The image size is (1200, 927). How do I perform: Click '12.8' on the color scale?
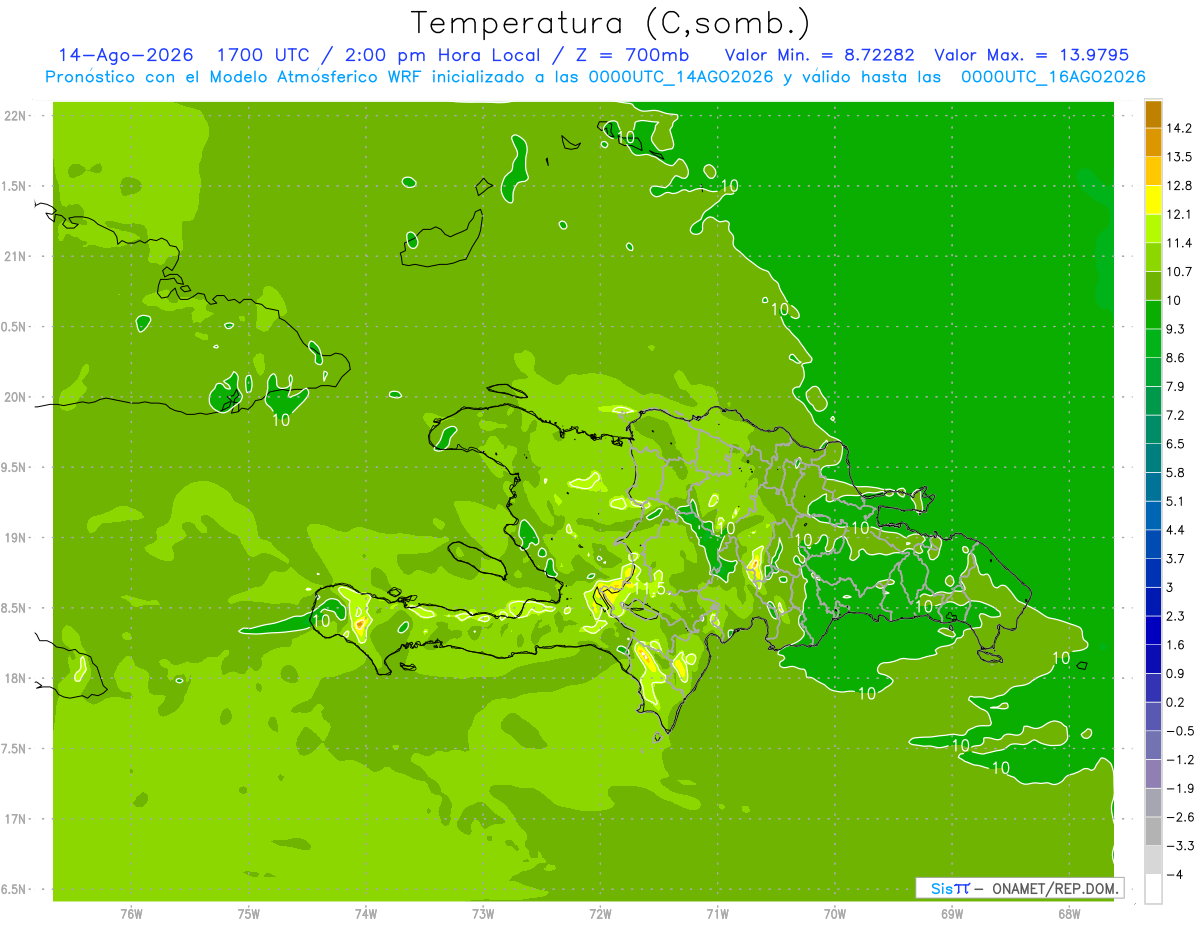[x=1179, y=186]
